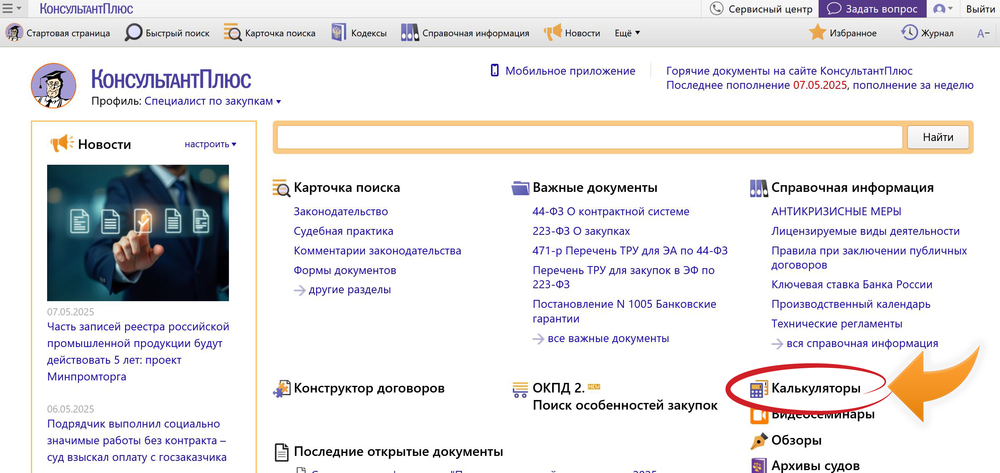The height and width of the screenshot is (473, 1000).
Task: Click the Найти search button
Action: [938, 137]
